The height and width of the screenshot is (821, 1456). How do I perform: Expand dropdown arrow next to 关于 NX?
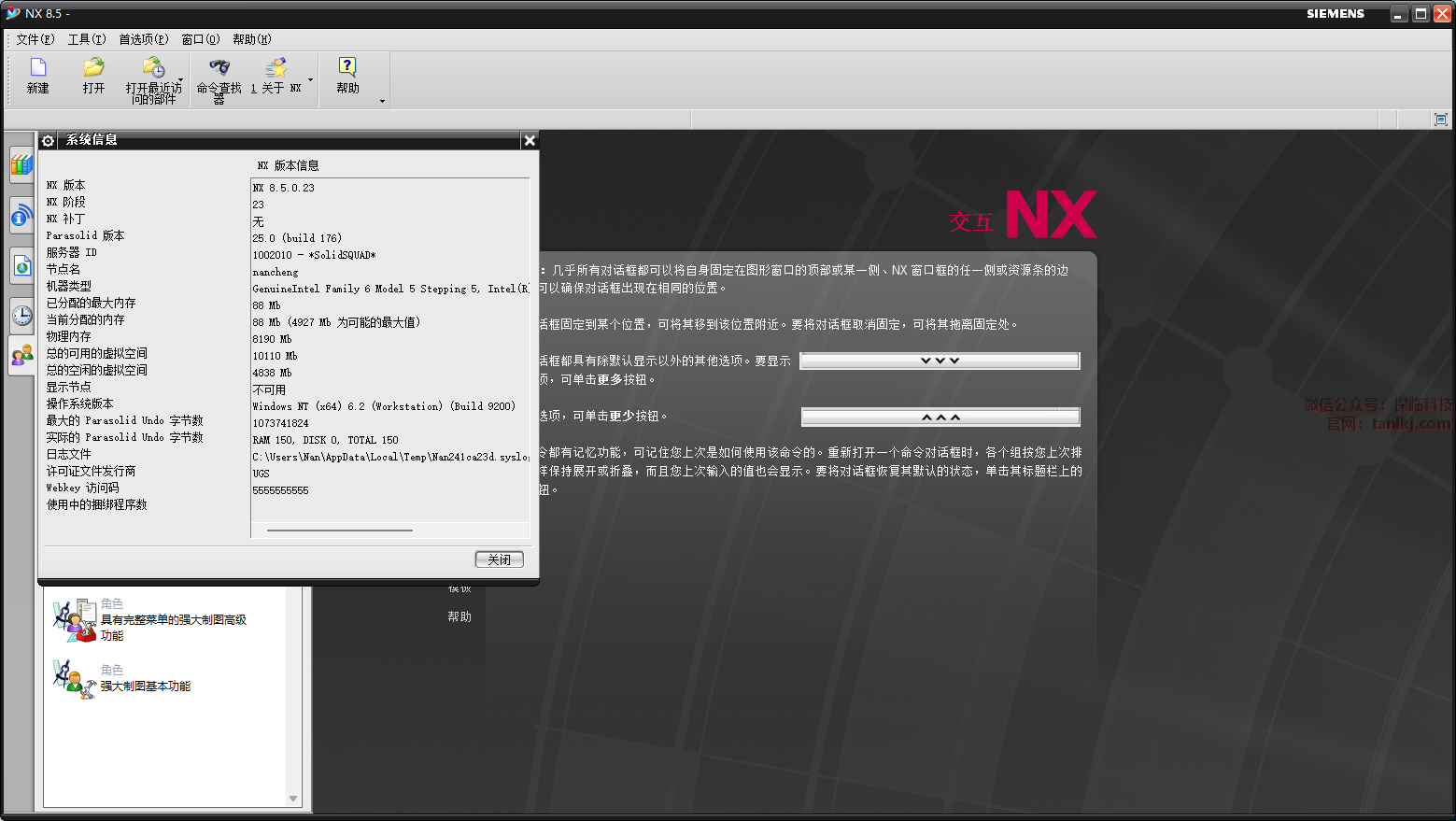pyautogui.click(x=310, y=80)
